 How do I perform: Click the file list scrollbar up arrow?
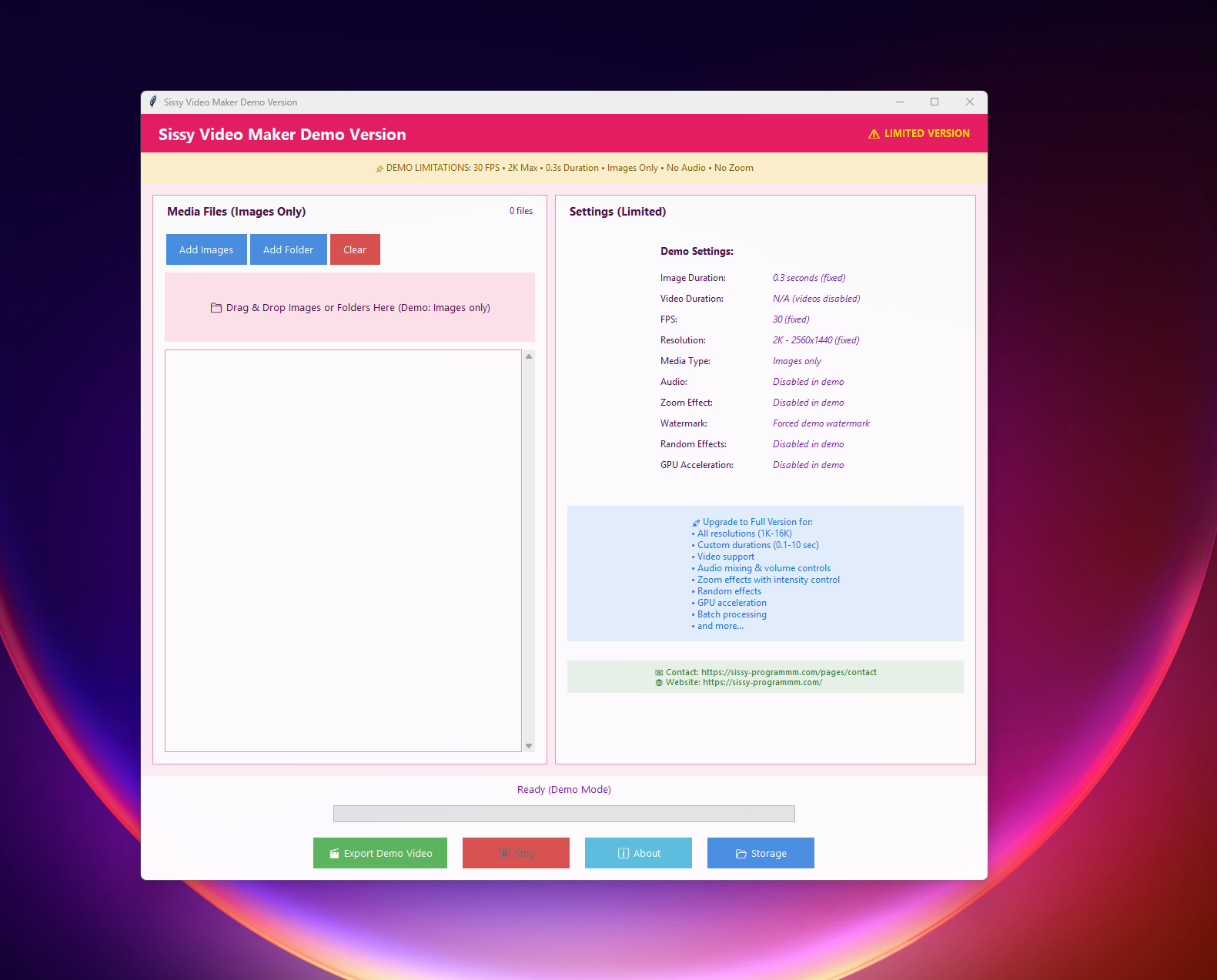529,356
